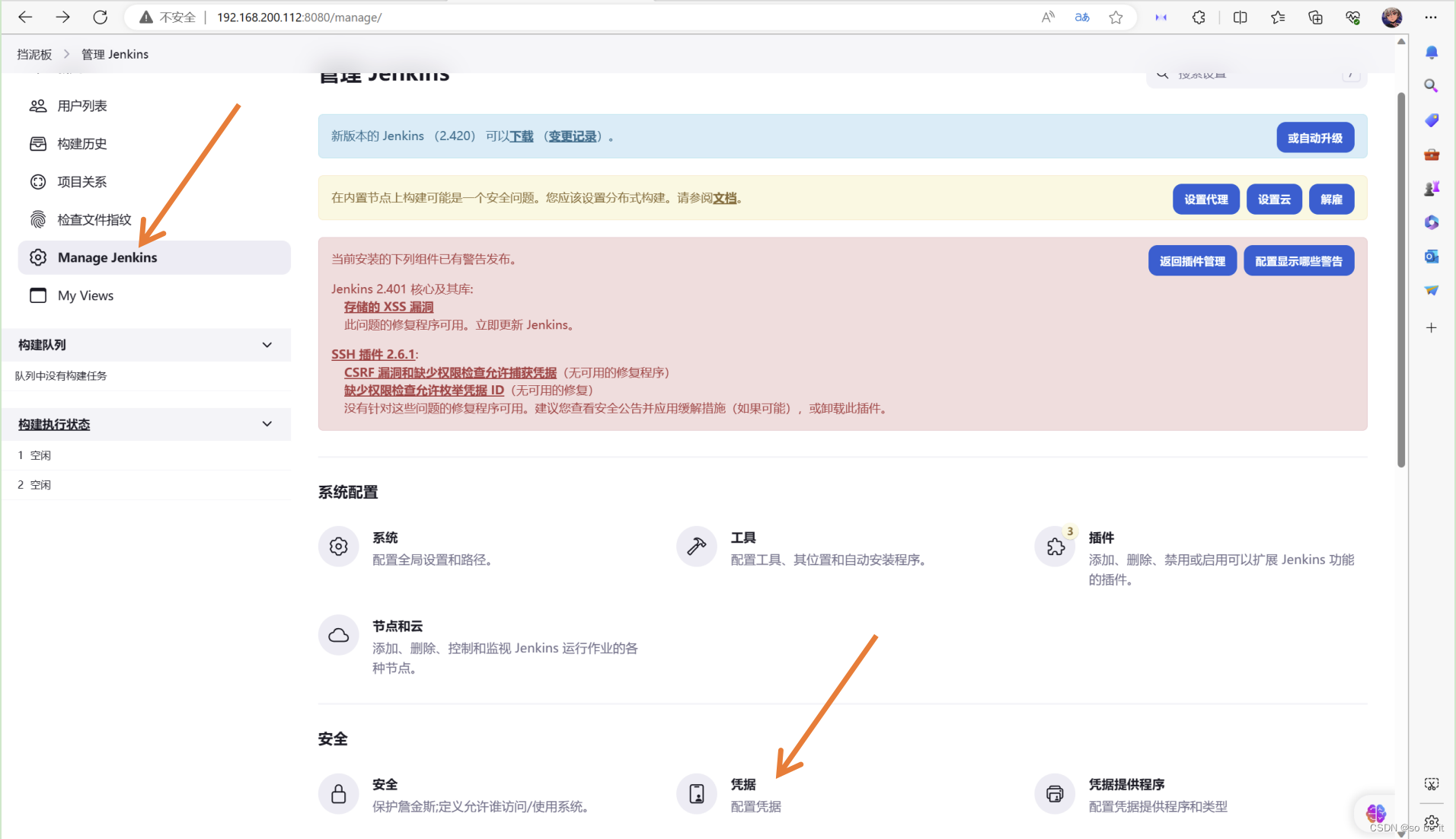Open the 文档 documentation link
1456x839 pixels.
(x=724, y=198)
